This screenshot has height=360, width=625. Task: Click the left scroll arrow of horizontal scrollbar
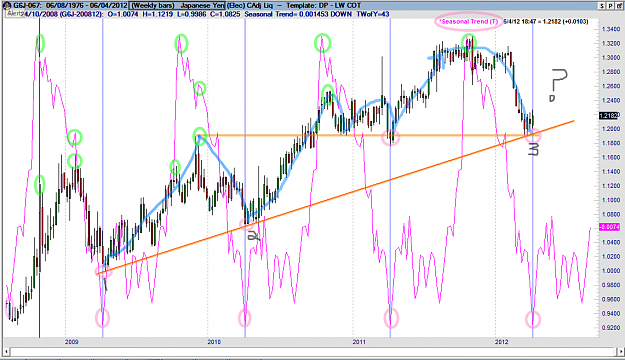point(6,352)
